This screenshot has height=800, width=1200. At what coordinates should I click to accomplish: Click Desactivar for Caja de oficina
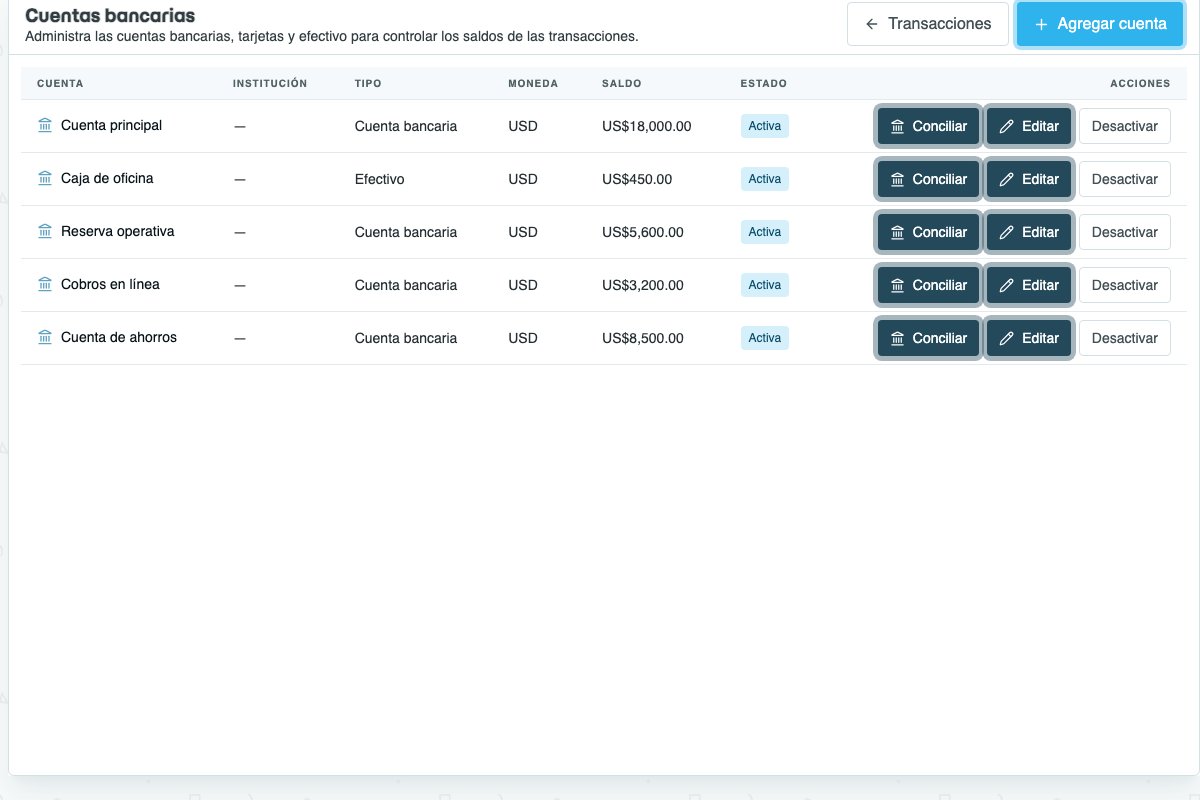click(1125, 179)
